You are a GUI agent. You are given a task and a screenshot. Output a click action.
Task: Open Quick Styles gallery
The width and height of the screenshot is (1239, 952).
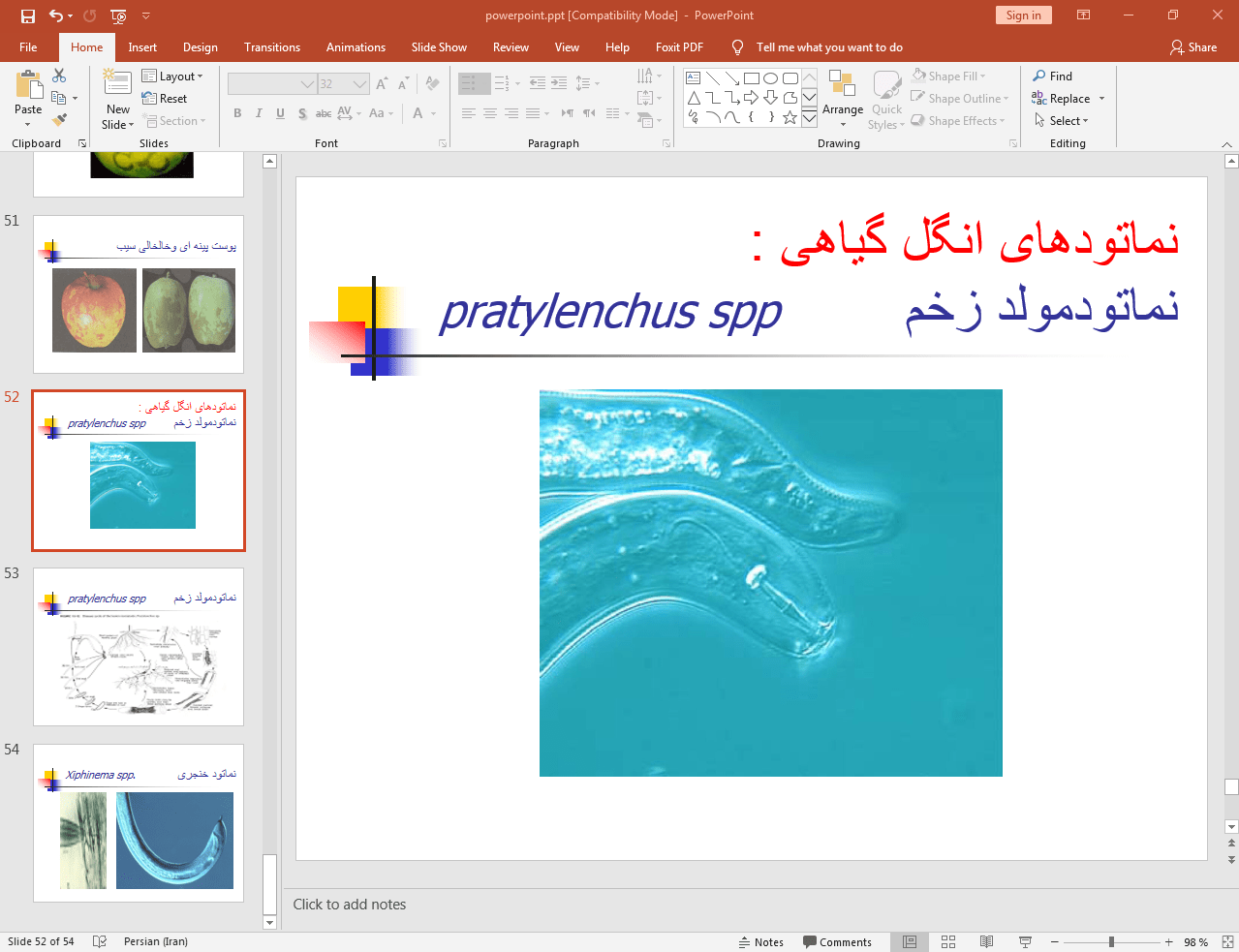[x=886, y=99]
